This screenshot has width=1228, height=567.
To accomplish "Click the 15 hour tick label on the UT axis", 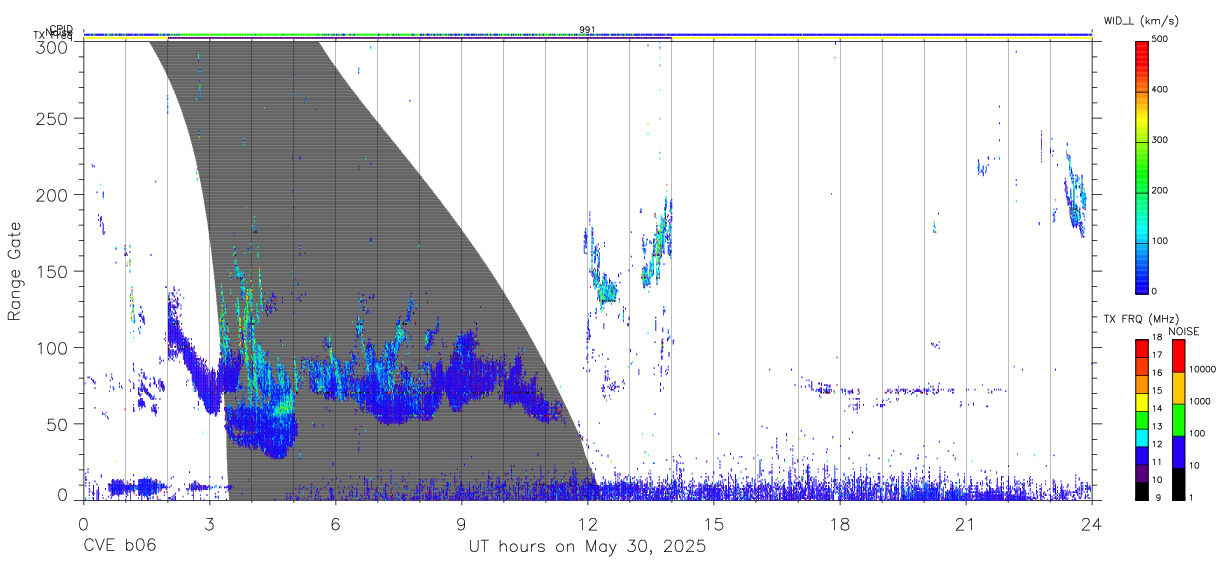I will [x=714, y=524].
